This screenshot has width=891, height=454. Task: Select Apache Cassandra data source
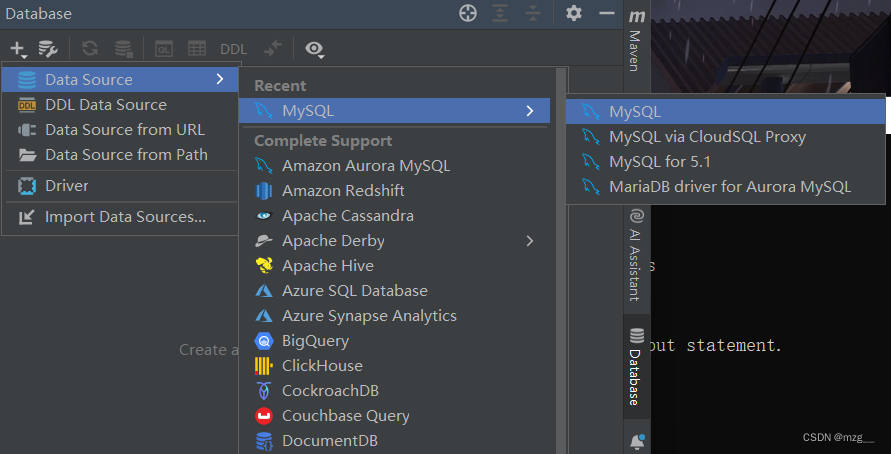pyautogui.click(x=394, y=216)
